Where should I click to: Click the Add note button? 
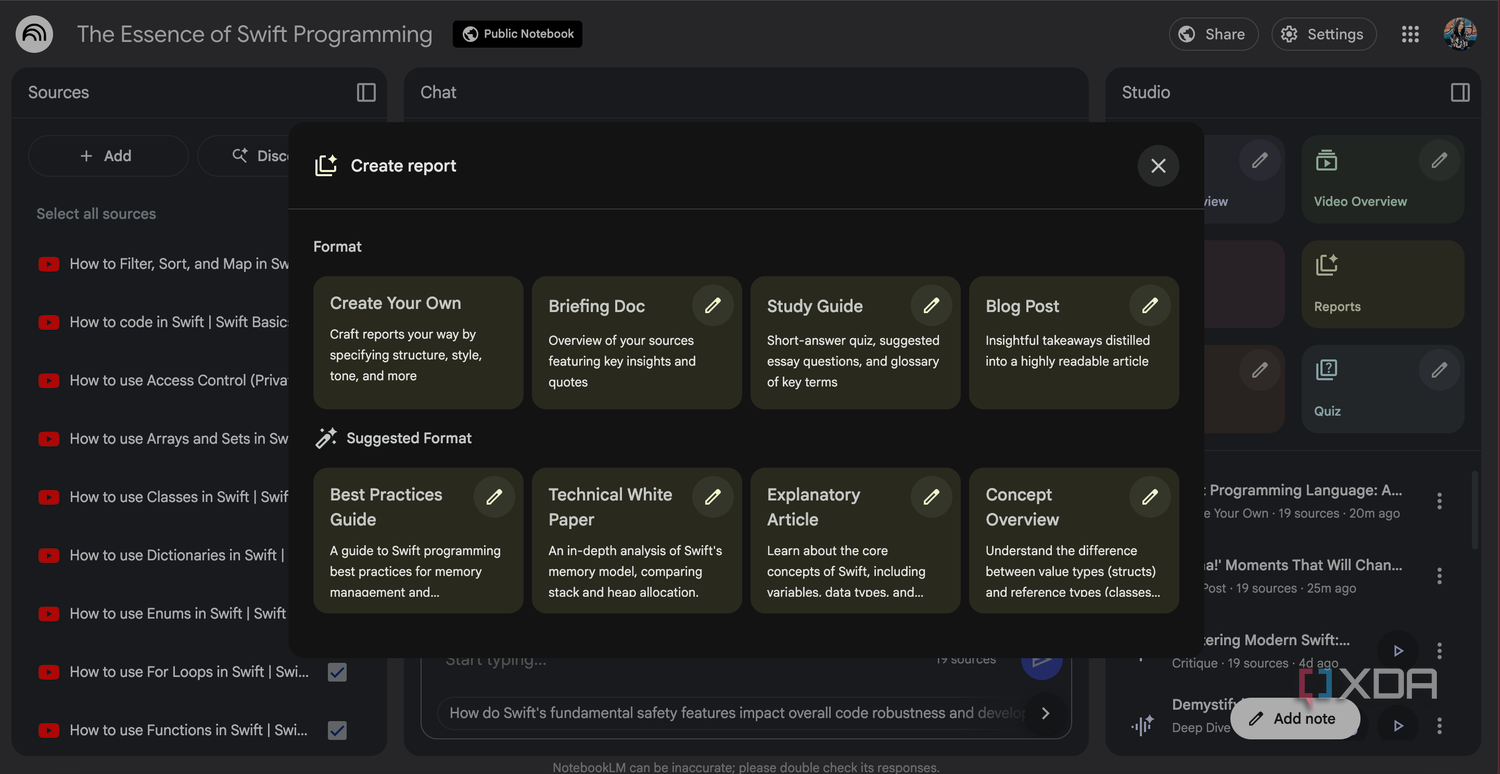[x=1295, y=718]
